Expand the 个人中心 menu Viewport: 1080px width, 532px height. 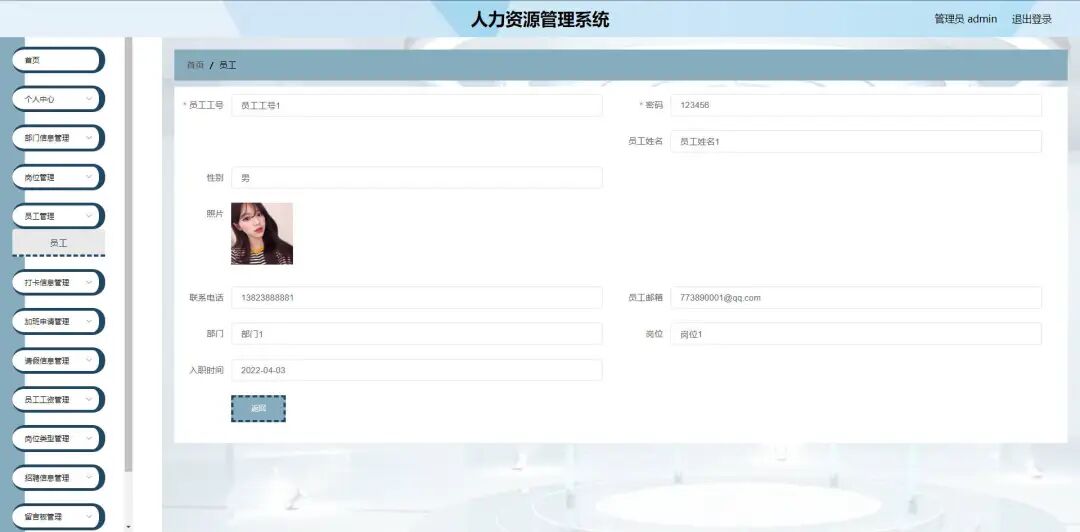58,99
